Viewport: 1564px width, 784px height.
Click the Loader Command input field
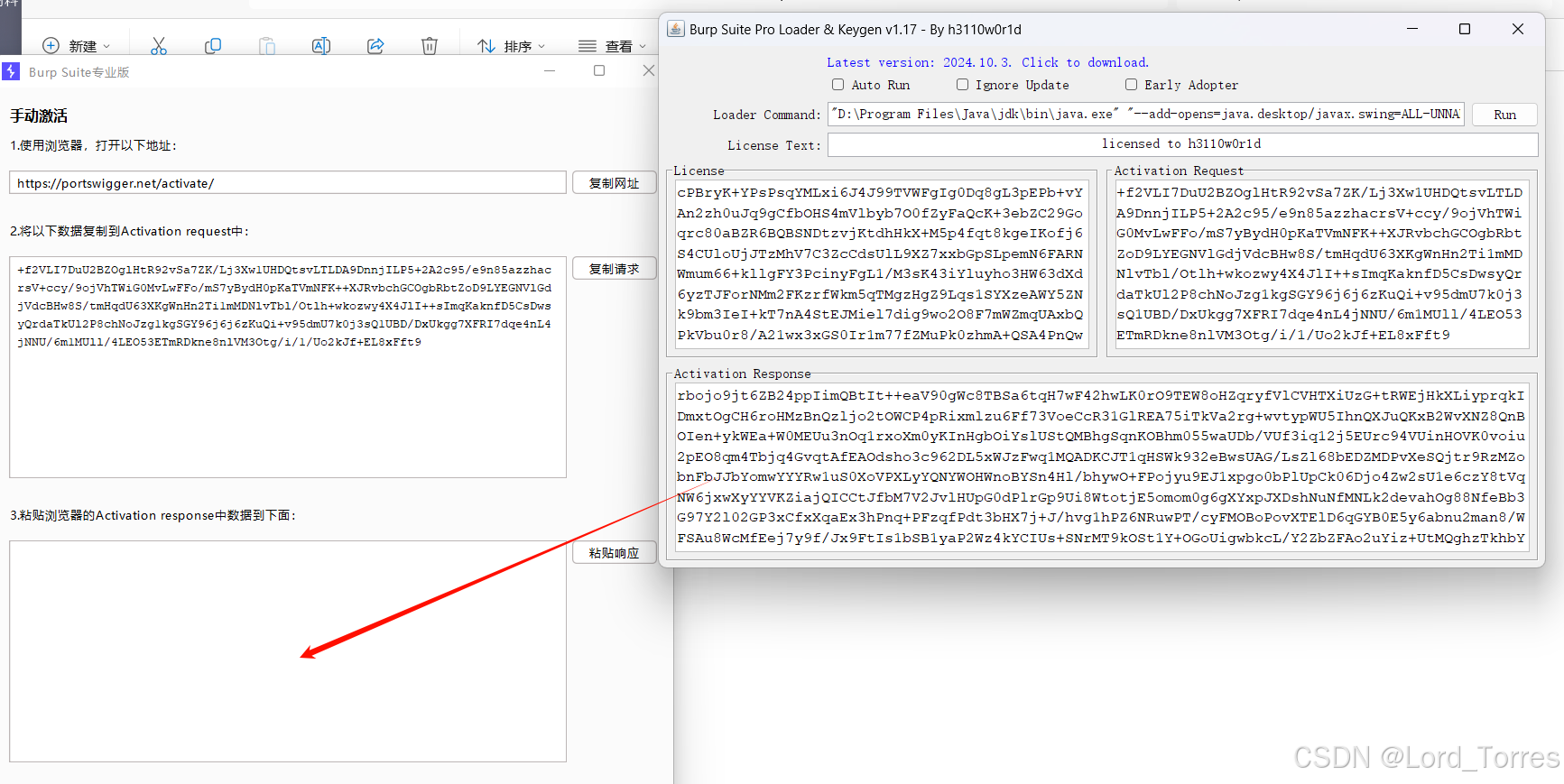point(1146,115)
